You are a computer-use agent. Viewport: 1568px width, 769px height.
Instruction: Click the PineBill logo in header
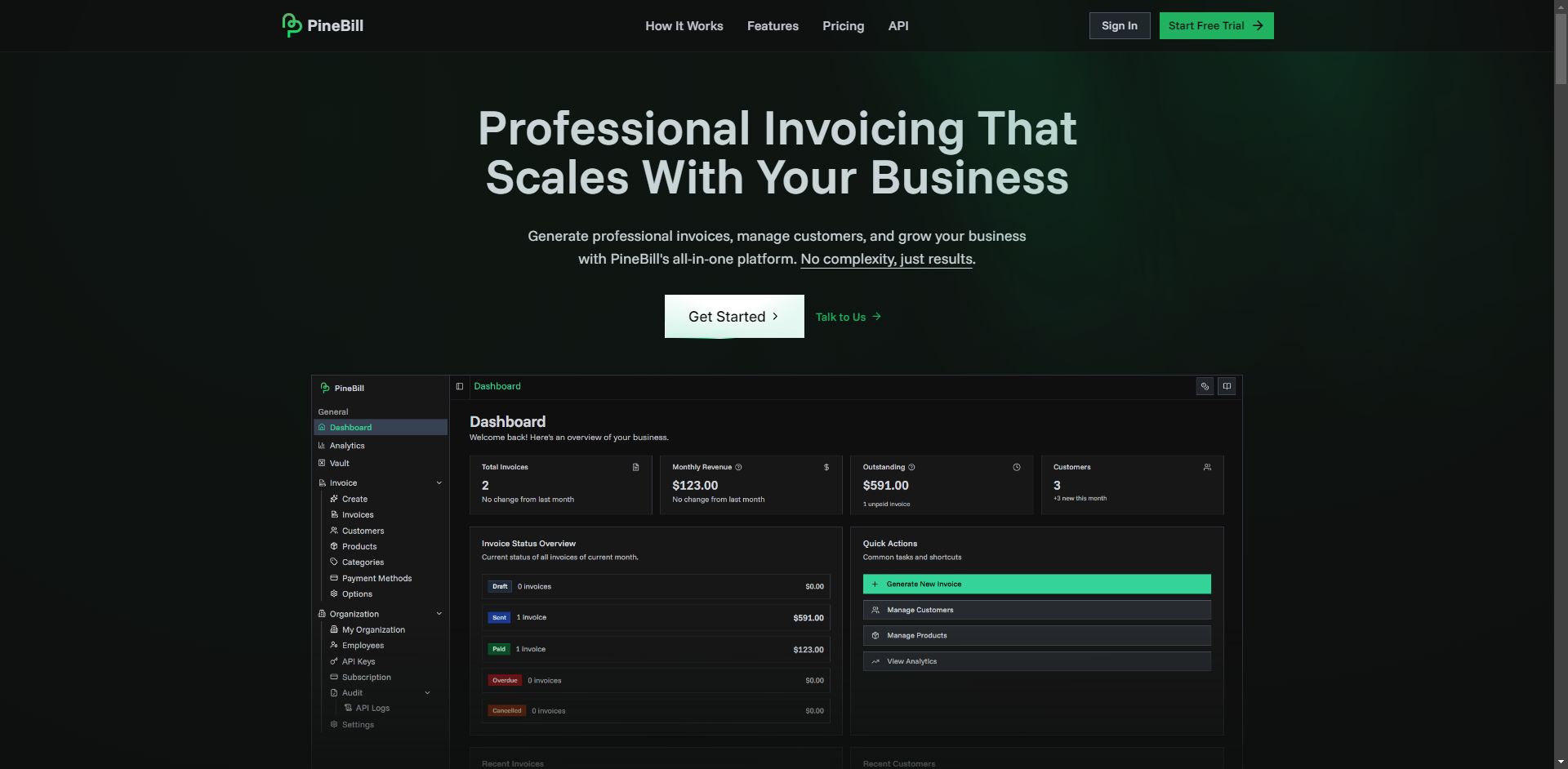click(x=323, y=25)
